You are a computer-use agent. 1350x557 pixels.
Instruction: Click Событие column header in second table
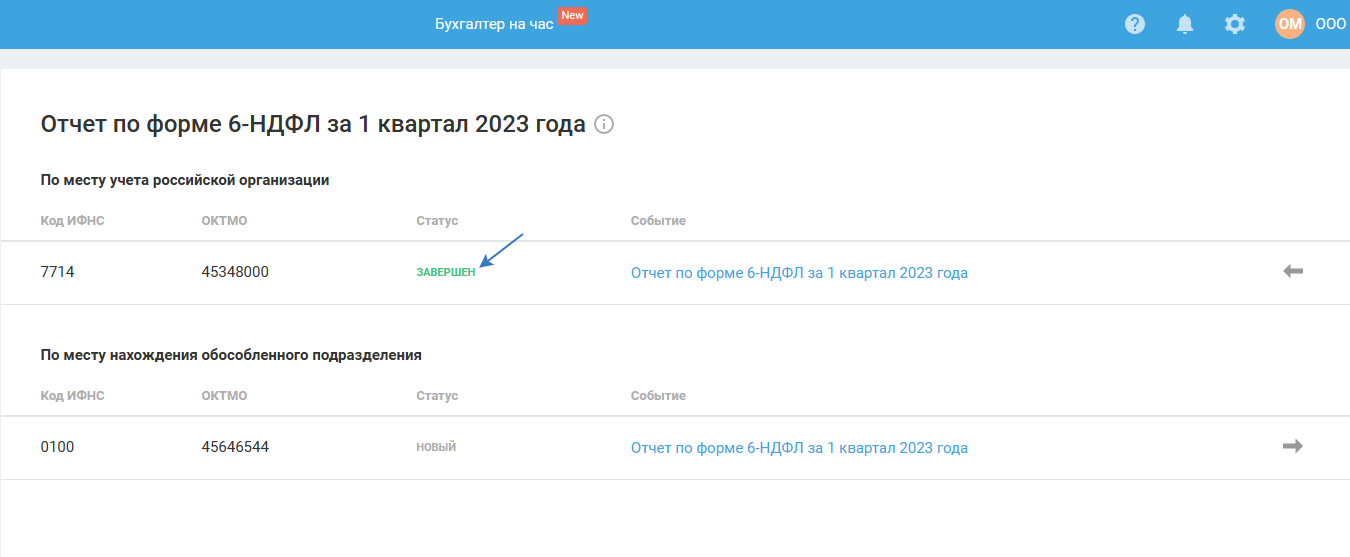pos(658,395)
